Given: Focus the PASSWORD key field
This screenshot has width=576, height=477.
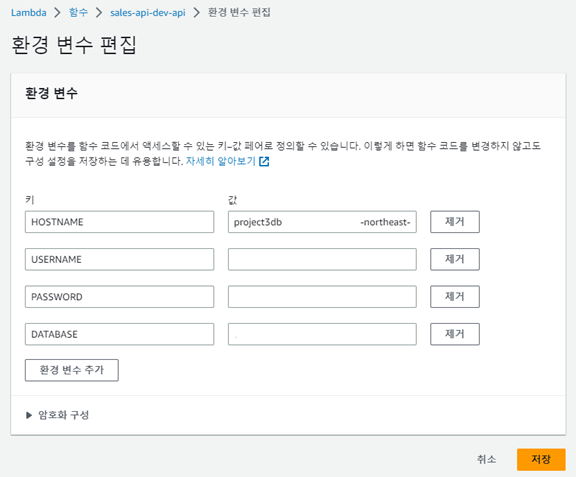Looking at the screenshot, I should click(x=119, y=297).
